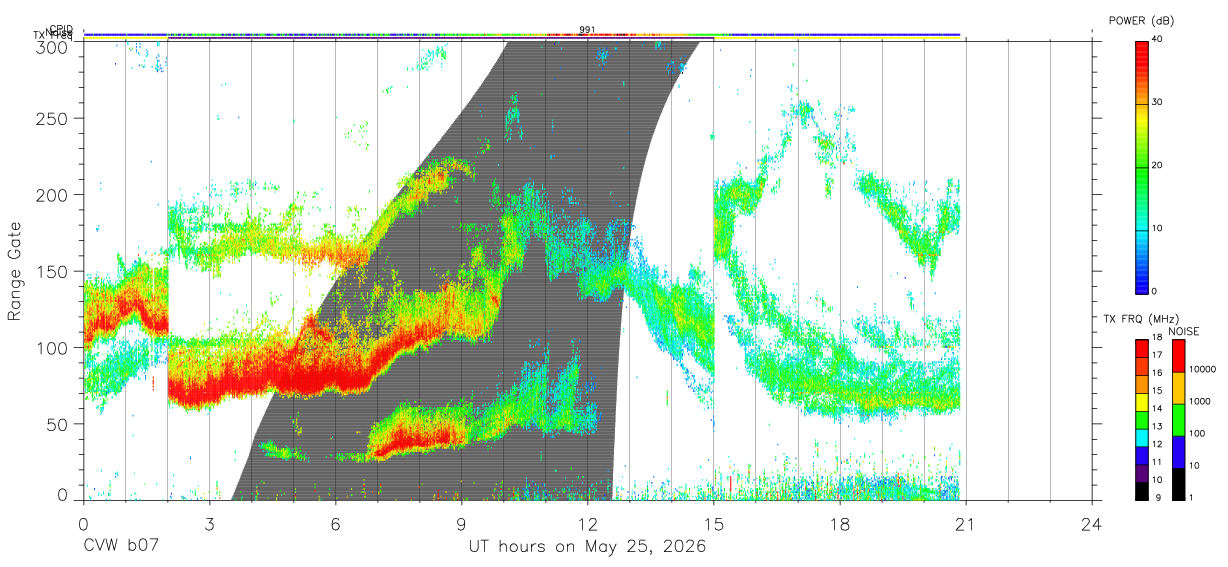Click the blue 11-12 MHz TX FRQ segment

pyautogui.click(x=1142, y=455)
